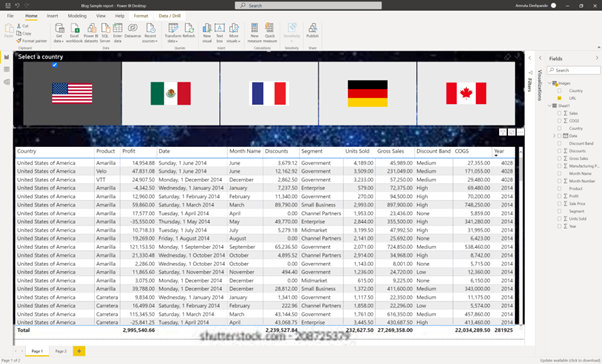Open the Data / Drill tab
Image resolution: width=602 pixels, height=364 pixels.
click(170, 16)
